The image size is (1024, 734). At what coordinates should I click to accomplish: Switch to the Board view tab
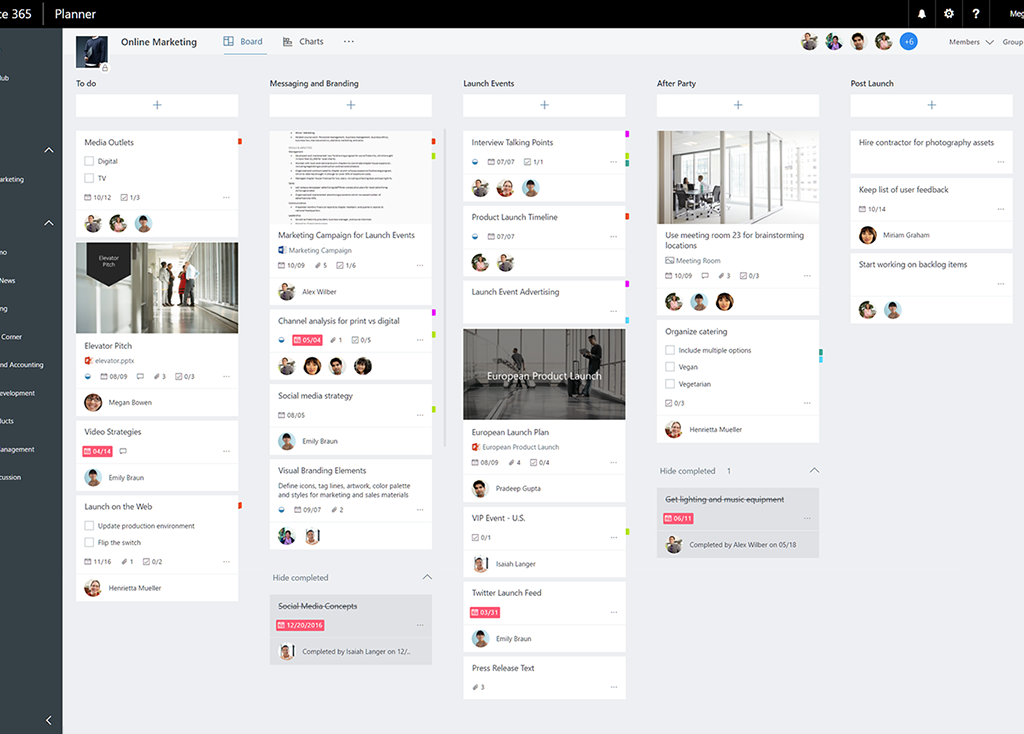coord(243,42)
